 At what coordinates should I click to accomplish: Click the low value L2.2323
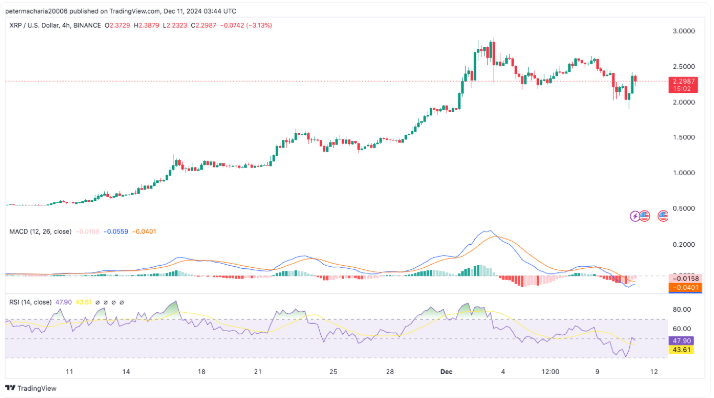click(x=175, y=26)
